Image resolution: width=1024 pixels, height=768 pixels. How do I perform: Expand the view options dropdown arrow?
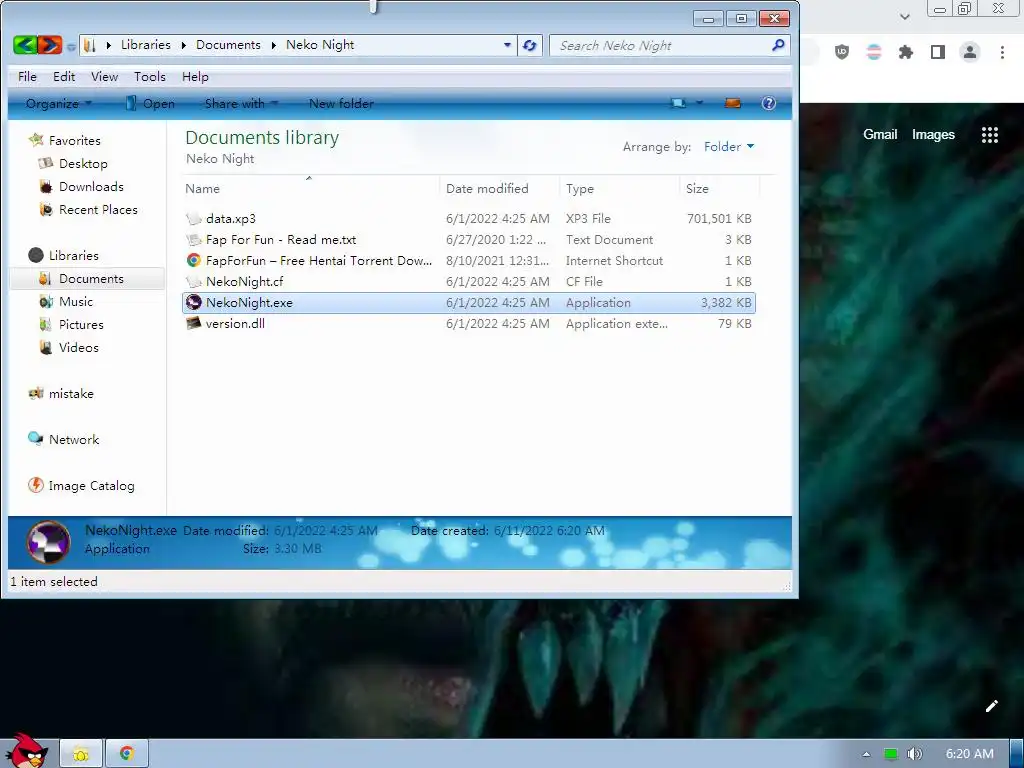(699, 103)
